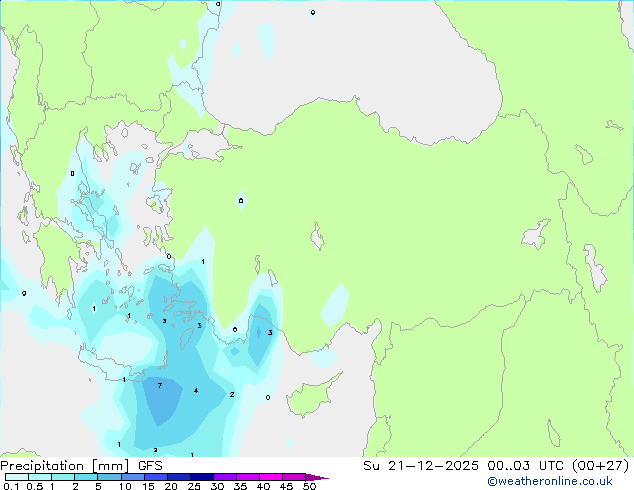Screen dimensions: 634x490
Task: Click the 25–30 mm dark blue swatch
Action: point(201,477)
